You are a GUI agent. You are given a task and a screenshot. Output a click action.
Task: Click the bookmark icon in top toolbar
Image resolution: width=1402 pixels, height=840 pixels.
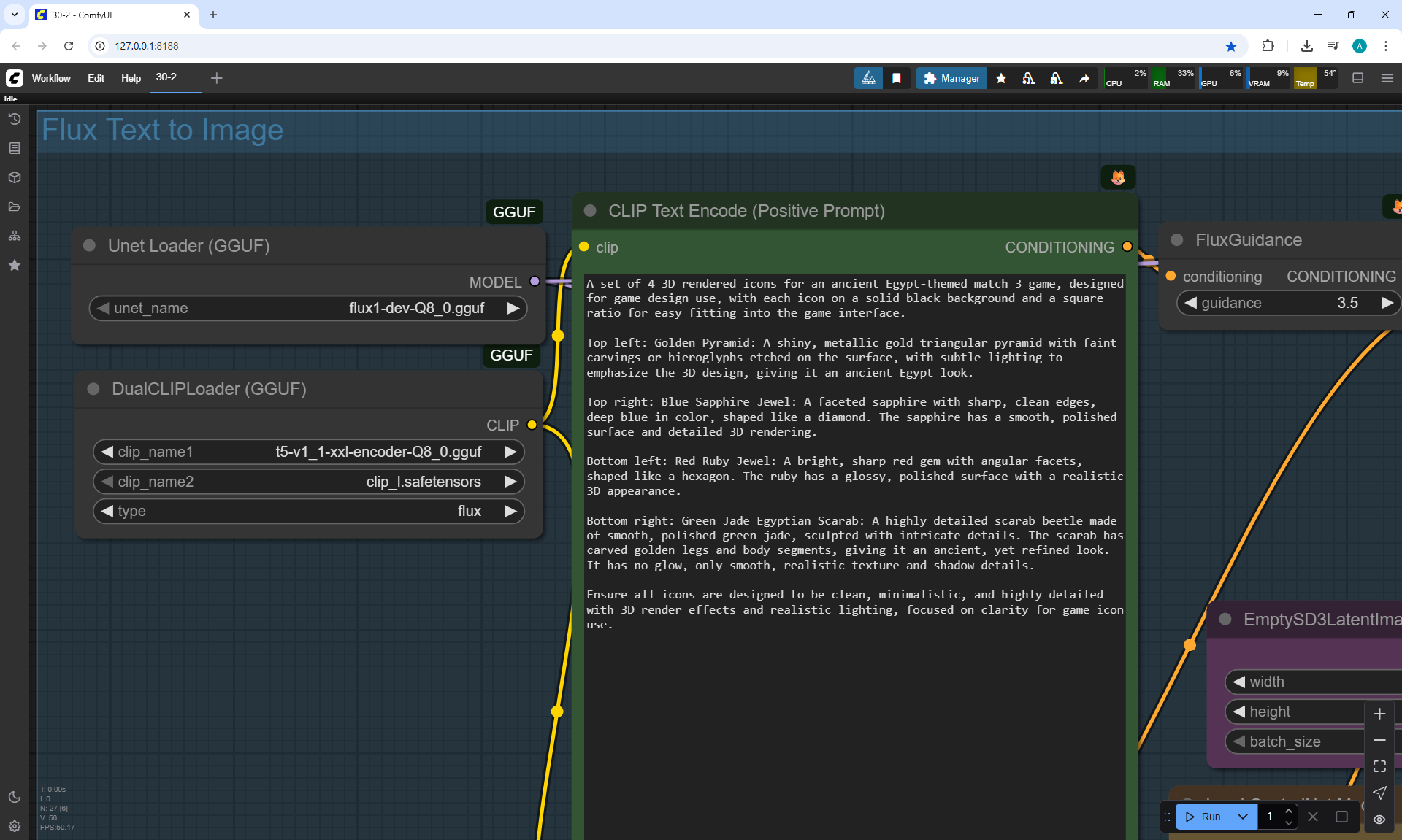coord(897,78)
